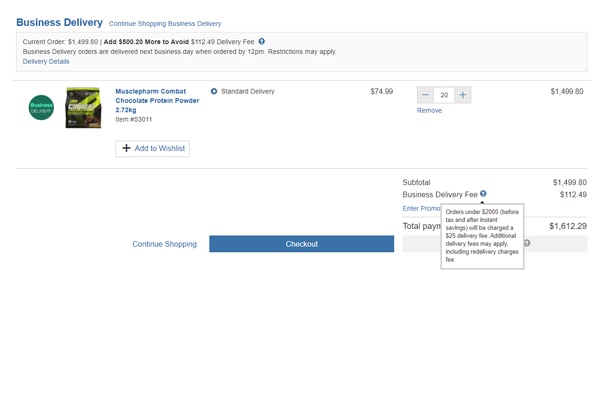Open the Delivery Details link

pyautogui.click(x=46, y=62)
